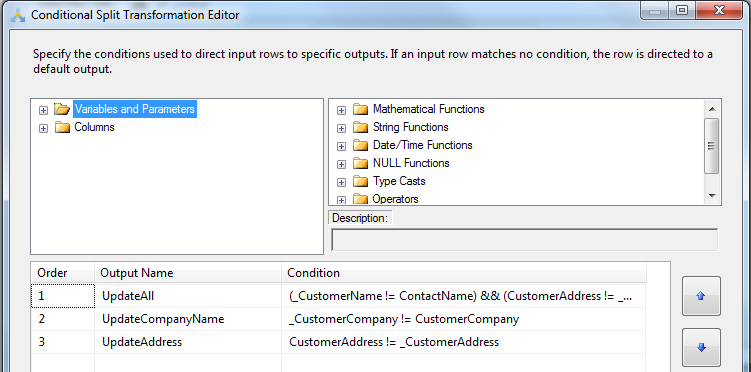Click the Order column header
Image resolution: width=751 pixels, height=372 pixels.
(x=63, y=273)
